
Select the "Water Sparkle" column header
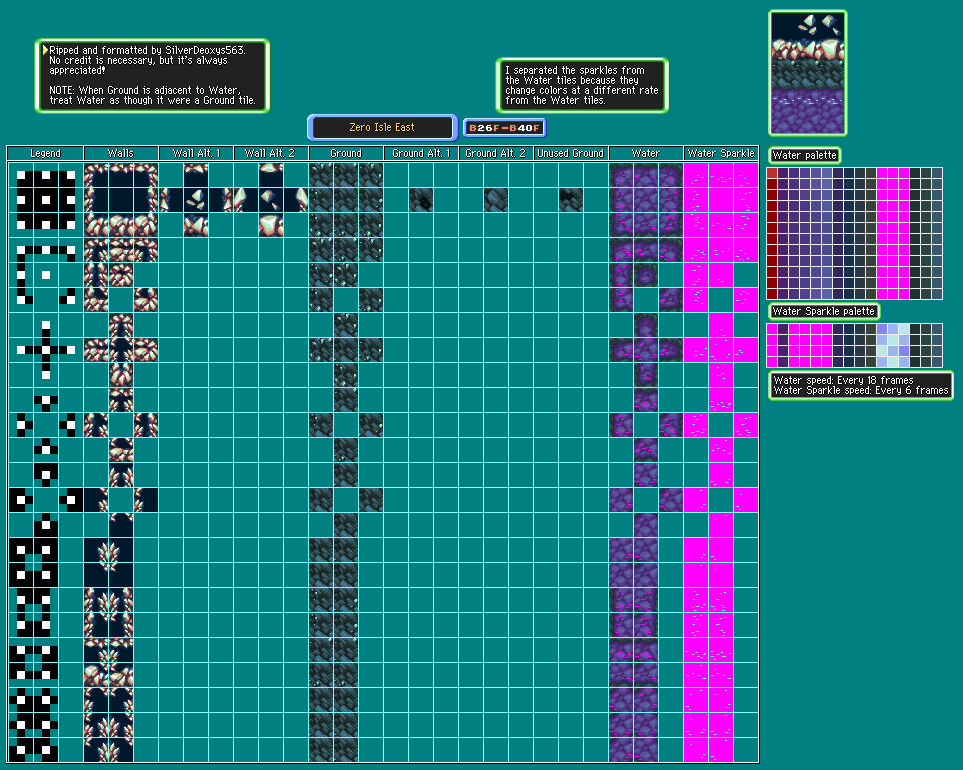721,153
